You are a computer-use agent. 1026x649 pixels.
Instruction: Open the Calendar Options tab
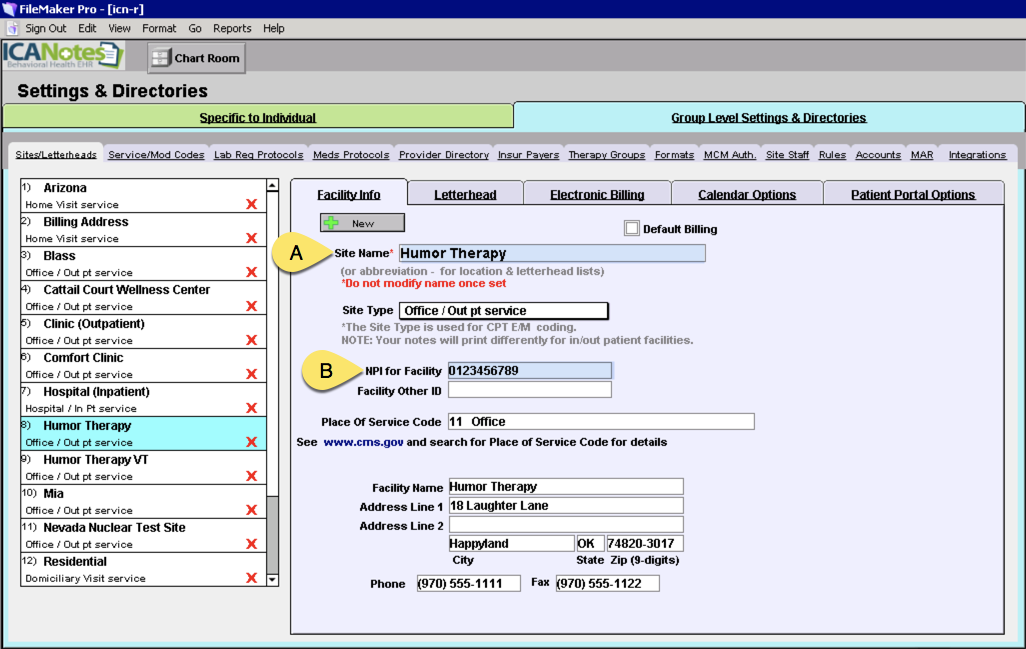click(x=747, y=192)
